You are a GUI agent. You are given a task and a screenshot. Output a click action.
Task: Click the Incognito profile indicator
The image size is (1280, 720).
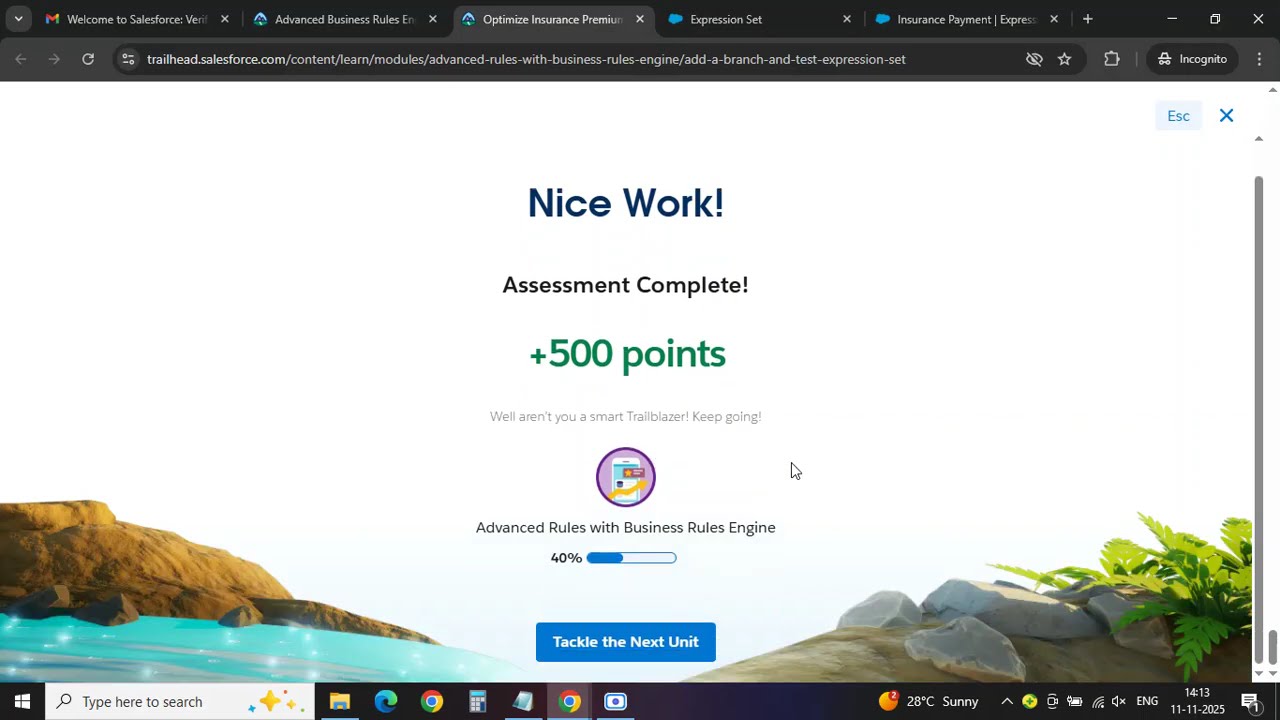pos(1192,59)
